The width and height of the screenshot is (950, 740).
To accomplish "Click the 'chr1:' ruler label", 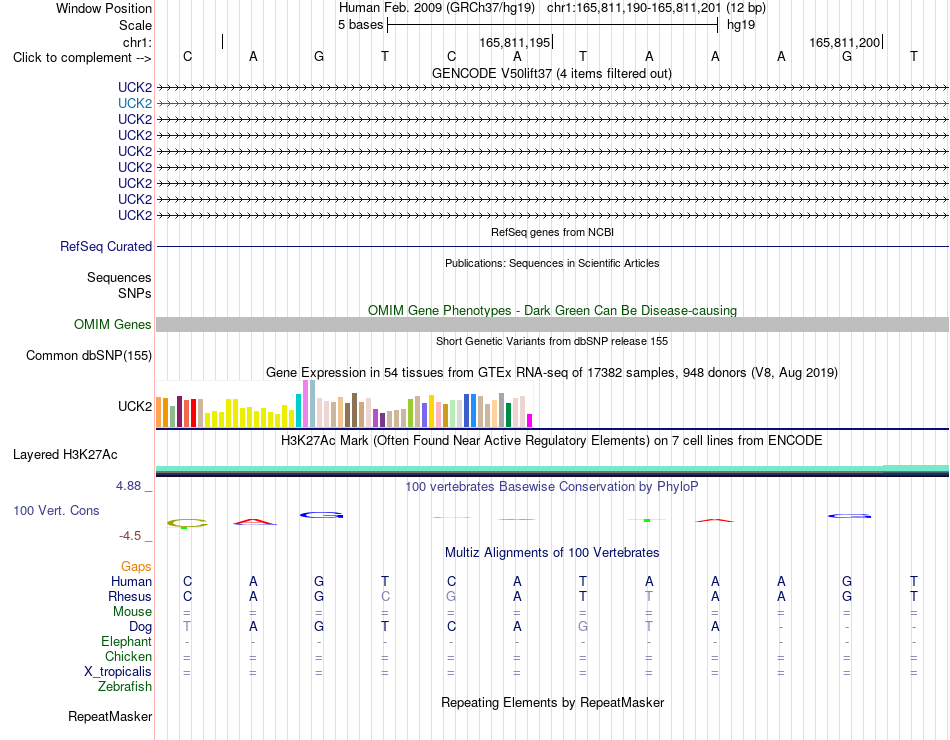I will [x=137, y=42].
